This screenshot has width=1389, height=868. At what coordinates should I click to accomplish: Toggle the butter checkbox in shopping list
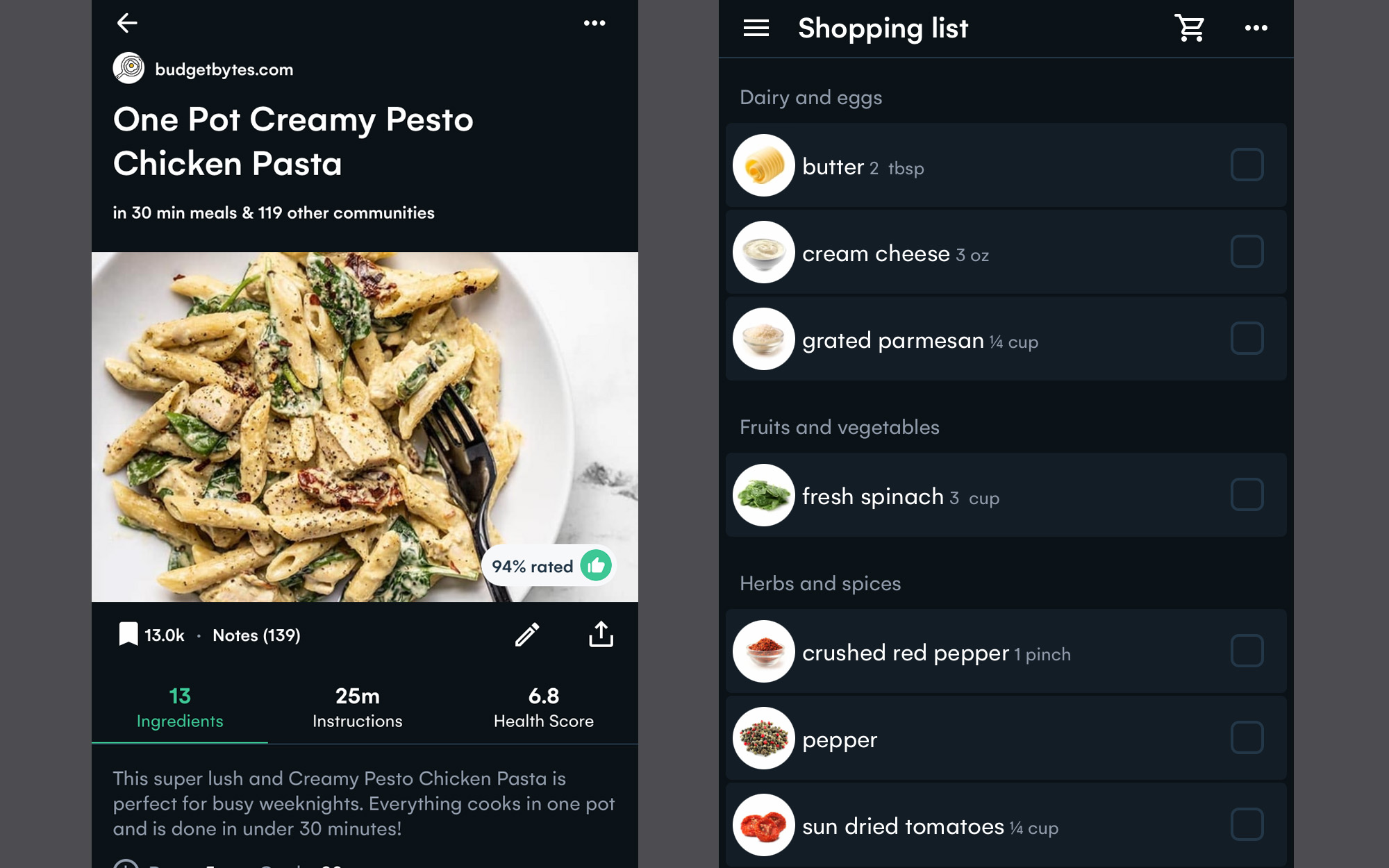(x=1247, y=165)
